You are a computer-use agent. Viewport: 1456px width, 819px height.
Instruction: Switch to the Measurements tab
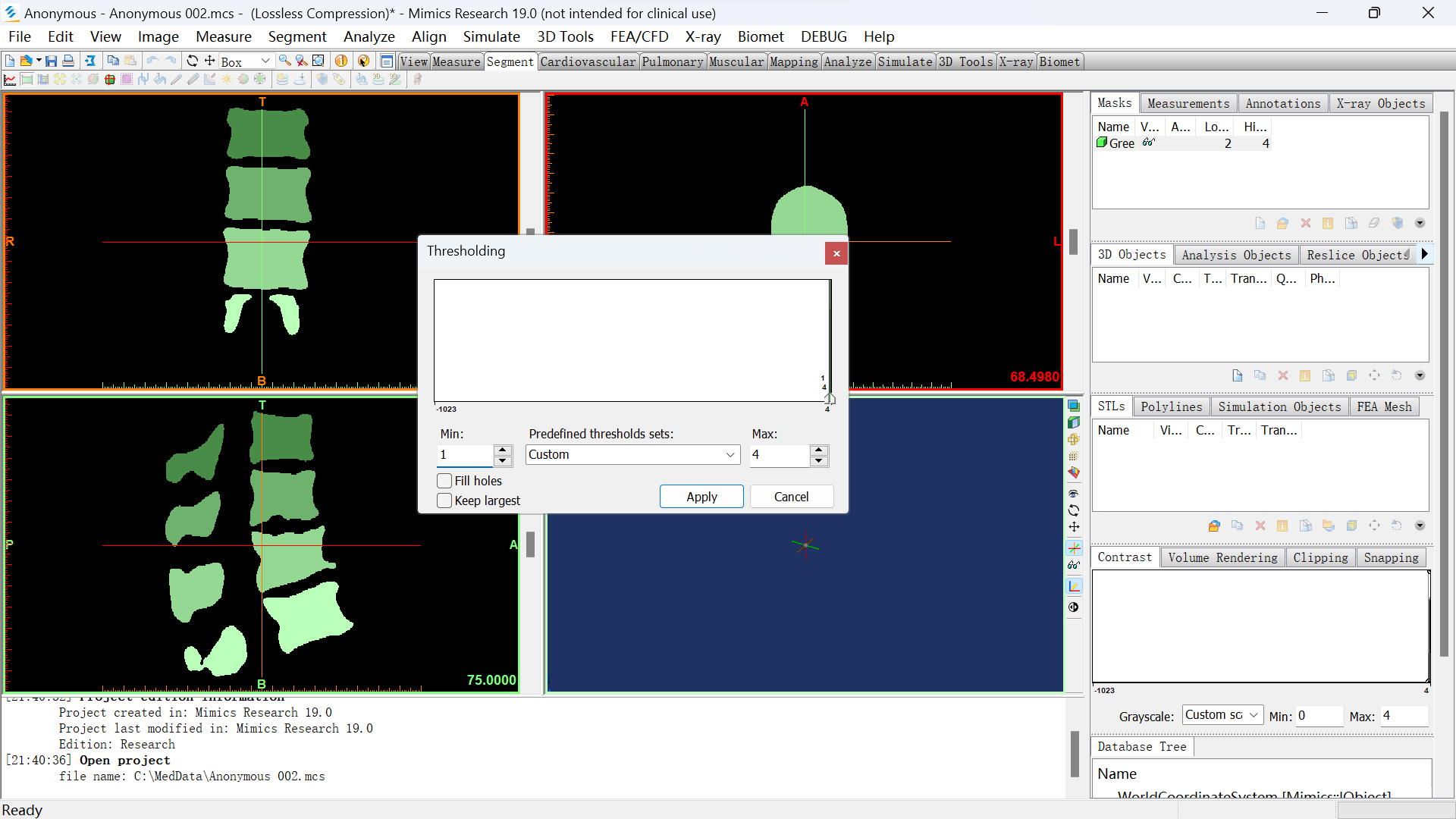pyautogui.click(x=1186, y=103)
